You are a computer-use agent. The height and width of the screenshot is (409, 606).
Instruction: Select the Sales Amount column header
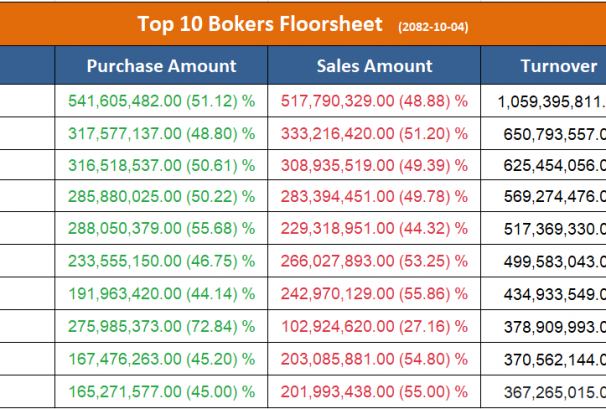(x=374, y=66)
